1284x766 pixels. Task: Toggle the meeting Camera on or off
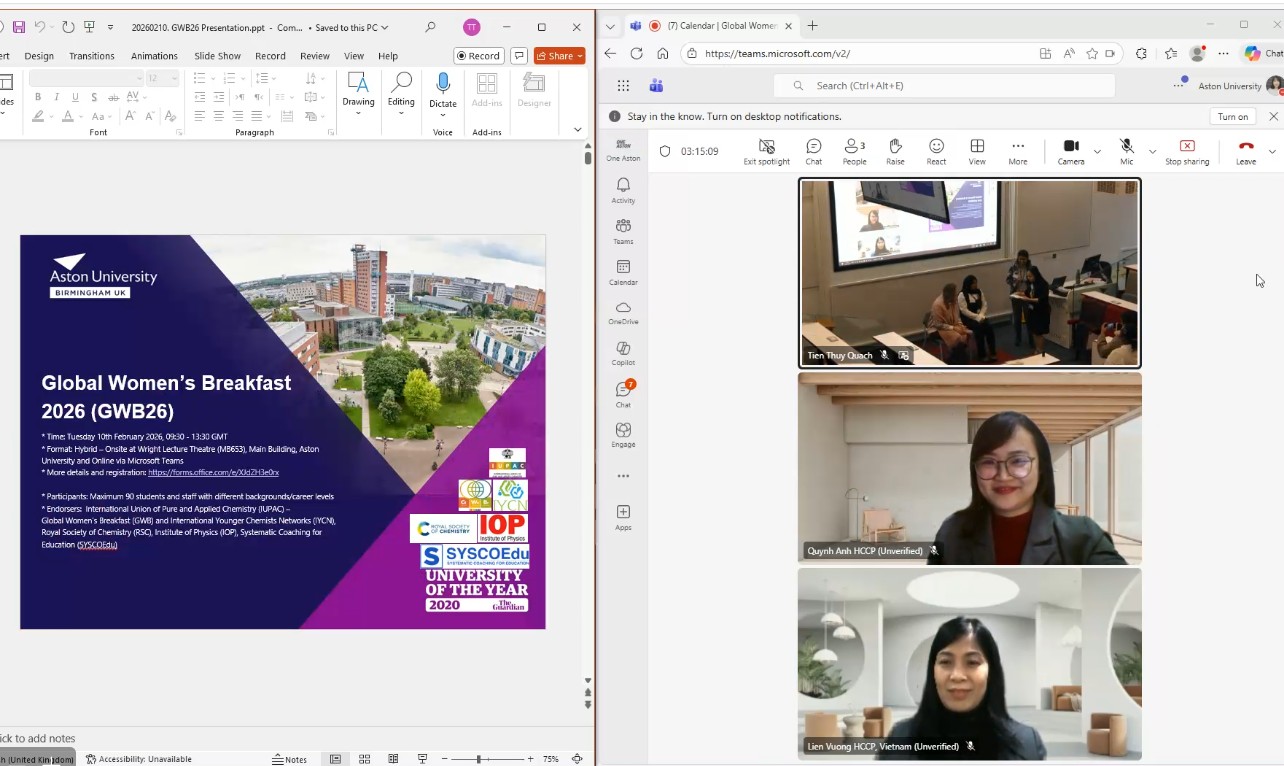coord(1070,151)
